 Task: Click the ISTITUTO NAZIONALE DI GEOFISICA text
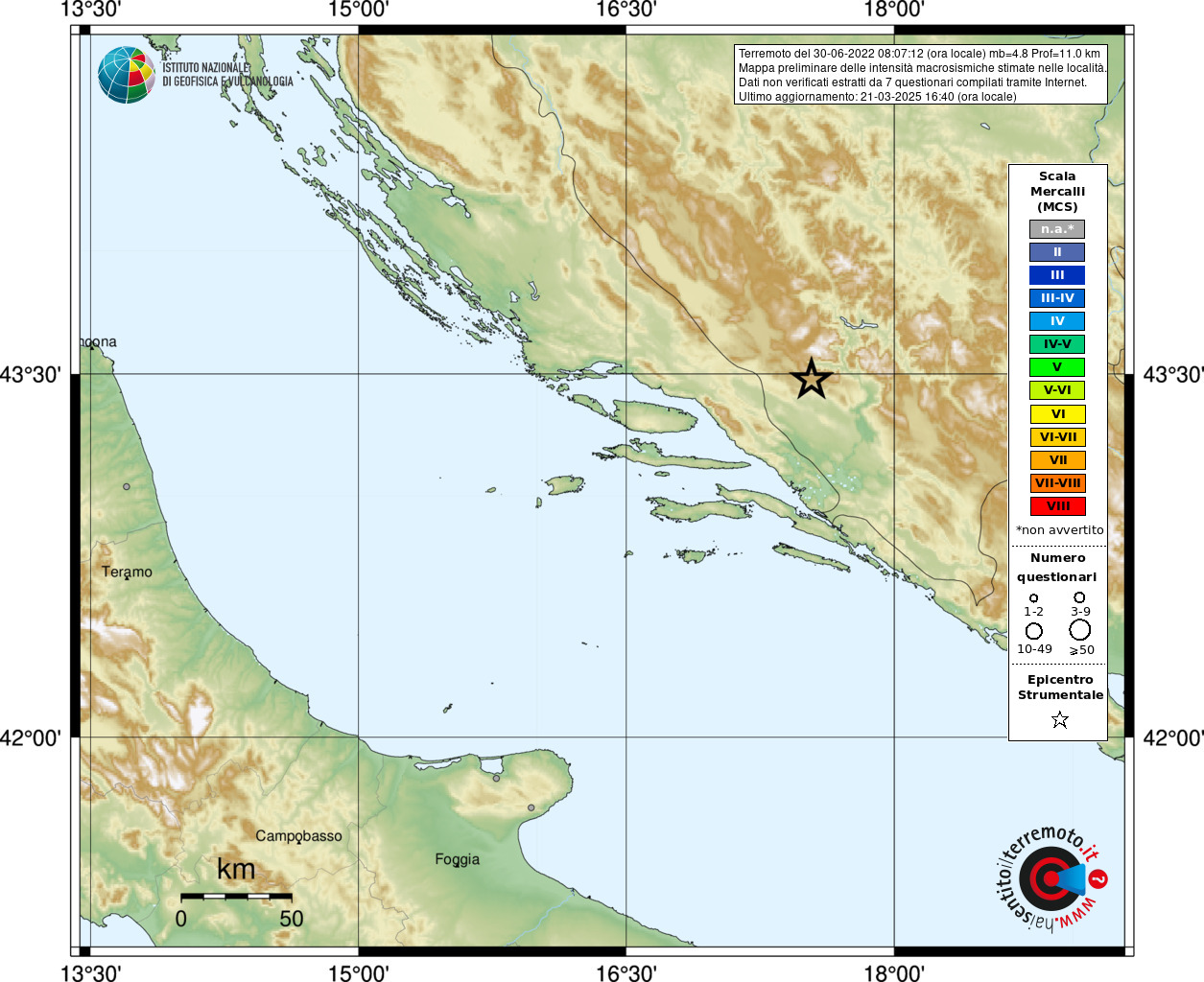click(x=227, y=75)
